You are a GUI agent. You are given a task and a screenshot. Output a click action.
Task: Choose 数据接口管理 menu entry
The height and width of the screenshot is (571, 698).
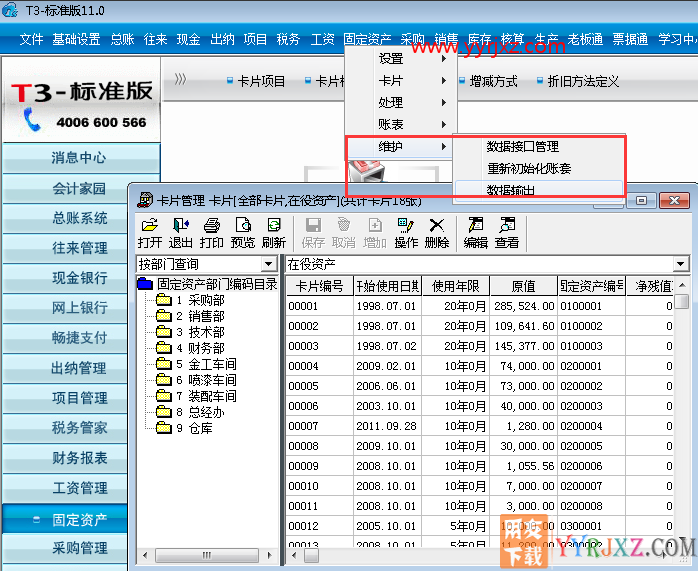click(x=539, y=146)
